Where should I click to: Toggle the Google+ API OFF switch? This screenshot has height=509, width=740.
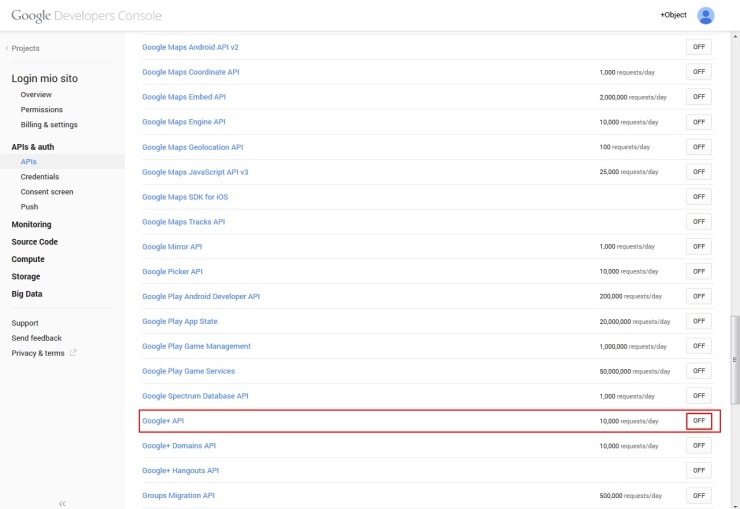(x=699, y=421)
